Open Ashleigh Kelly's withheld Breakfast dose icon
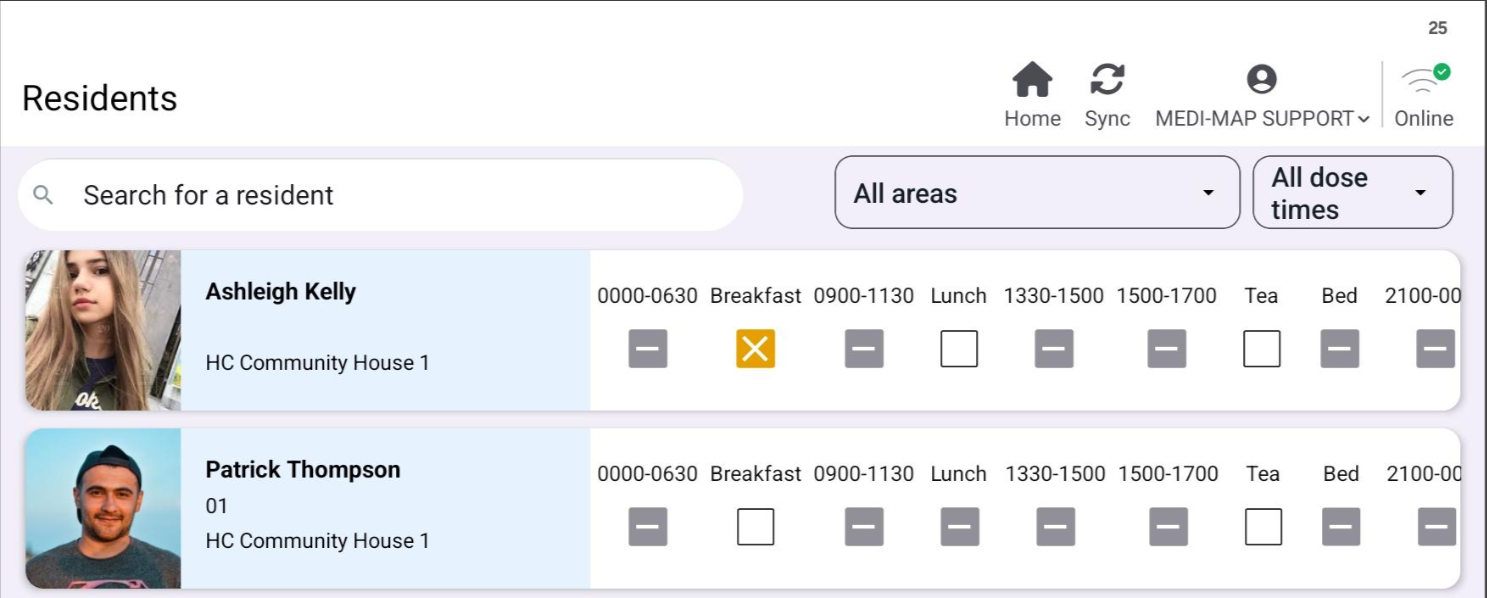Screen dimensions: 1487x598 755,349
